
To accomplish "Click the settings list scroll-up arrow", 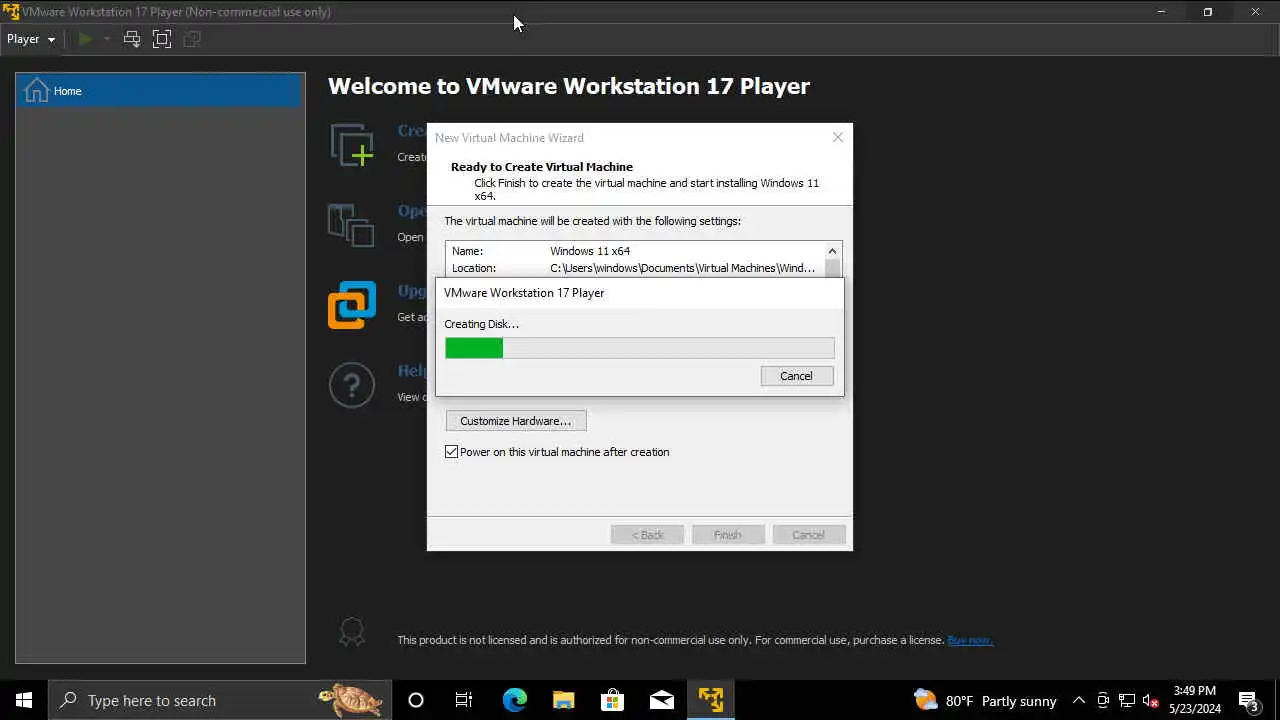I will tap(832, 251).
